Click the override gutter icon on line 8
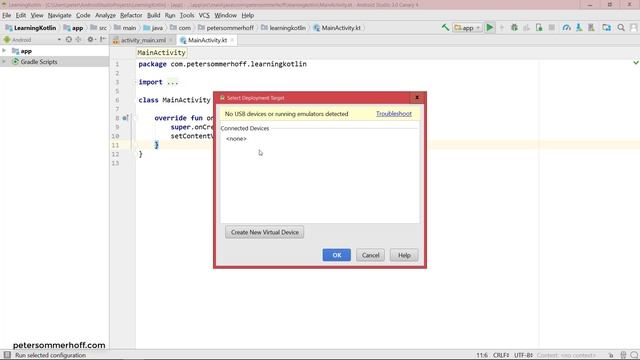 point(125,118)
